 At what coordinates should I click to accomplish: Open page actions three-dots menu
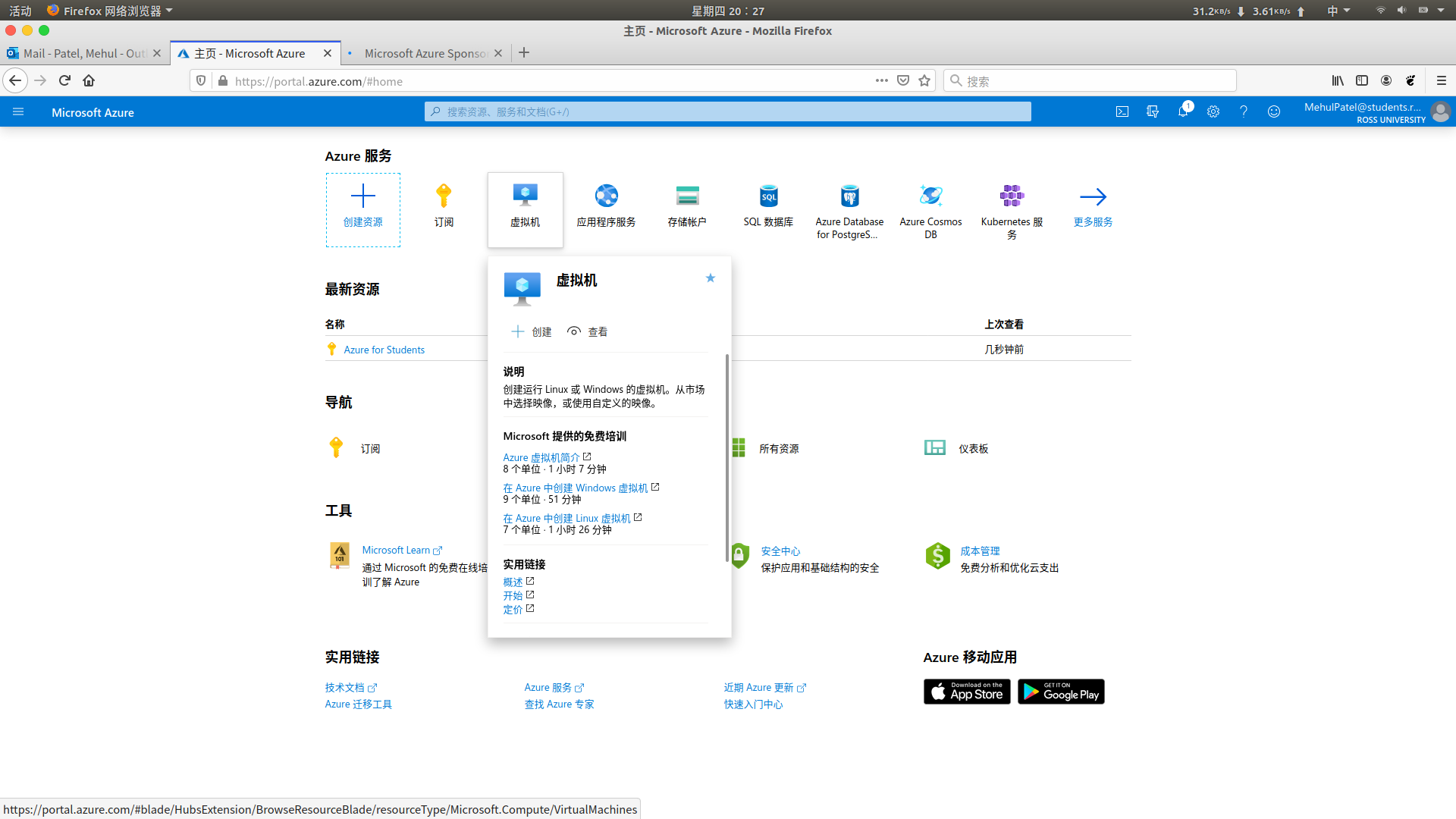click(881, 80)
